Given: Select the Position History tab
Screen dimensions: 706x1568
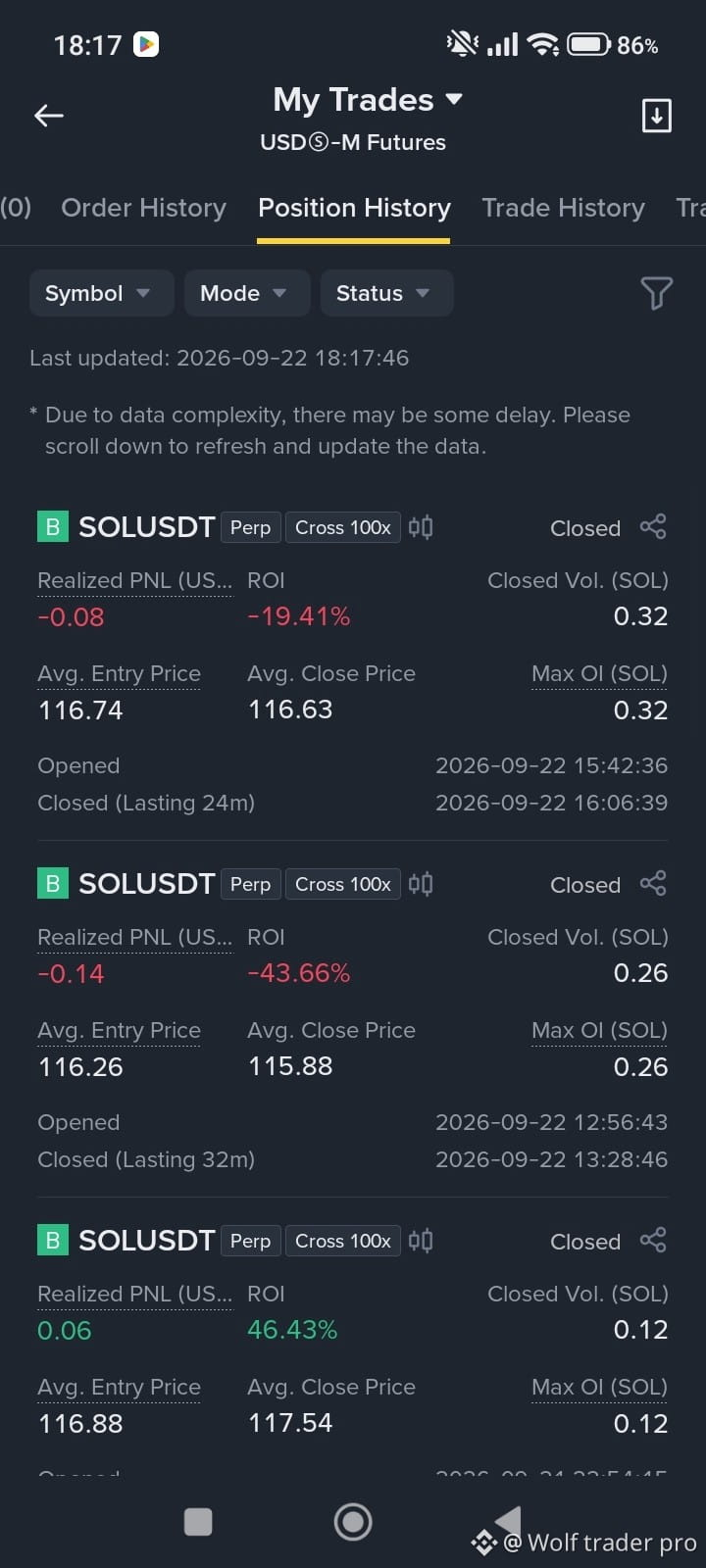Looking at the screenshot, I should point(354,208).
